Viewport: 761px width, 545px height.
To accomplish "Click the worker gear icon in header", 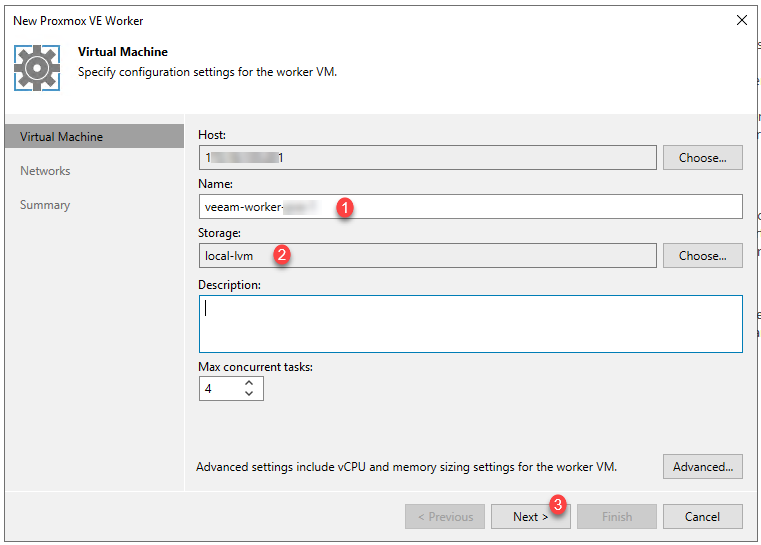I will [x=37, y=68].
